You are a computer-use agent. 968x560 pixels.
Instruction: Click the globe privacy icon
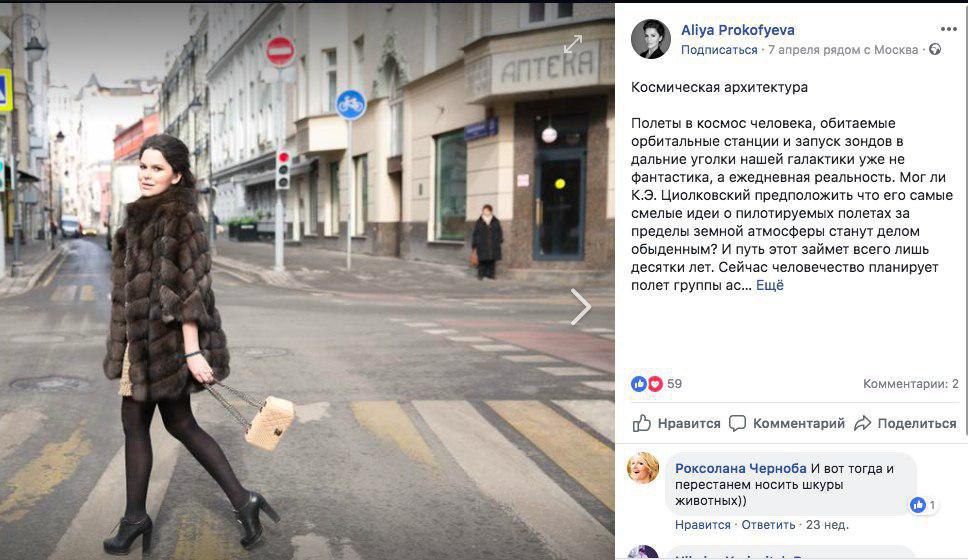coord(935,49)
